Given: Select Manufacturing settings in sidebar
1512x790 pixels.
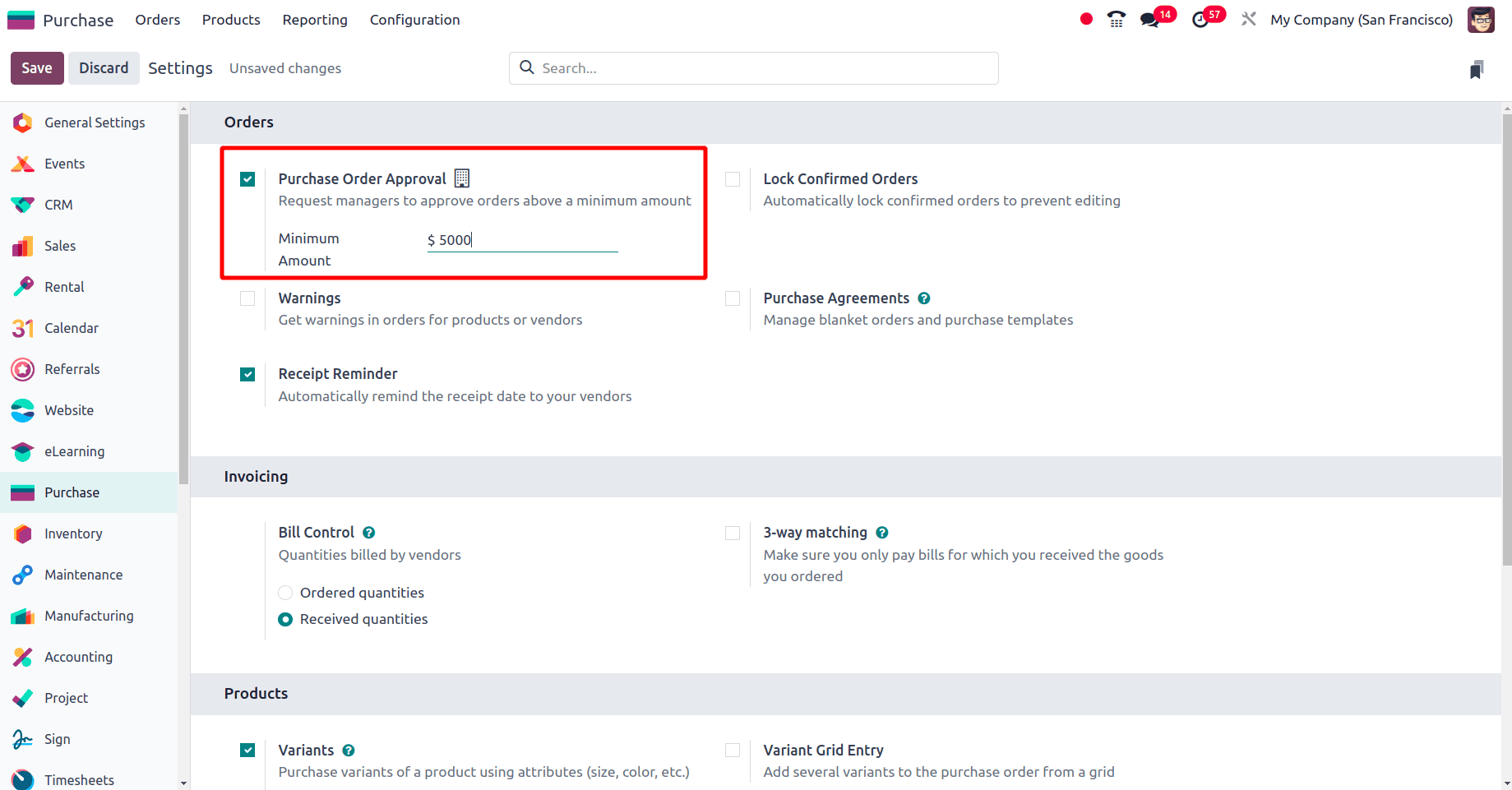Looking at the screenshot, I should coord(89,616).
